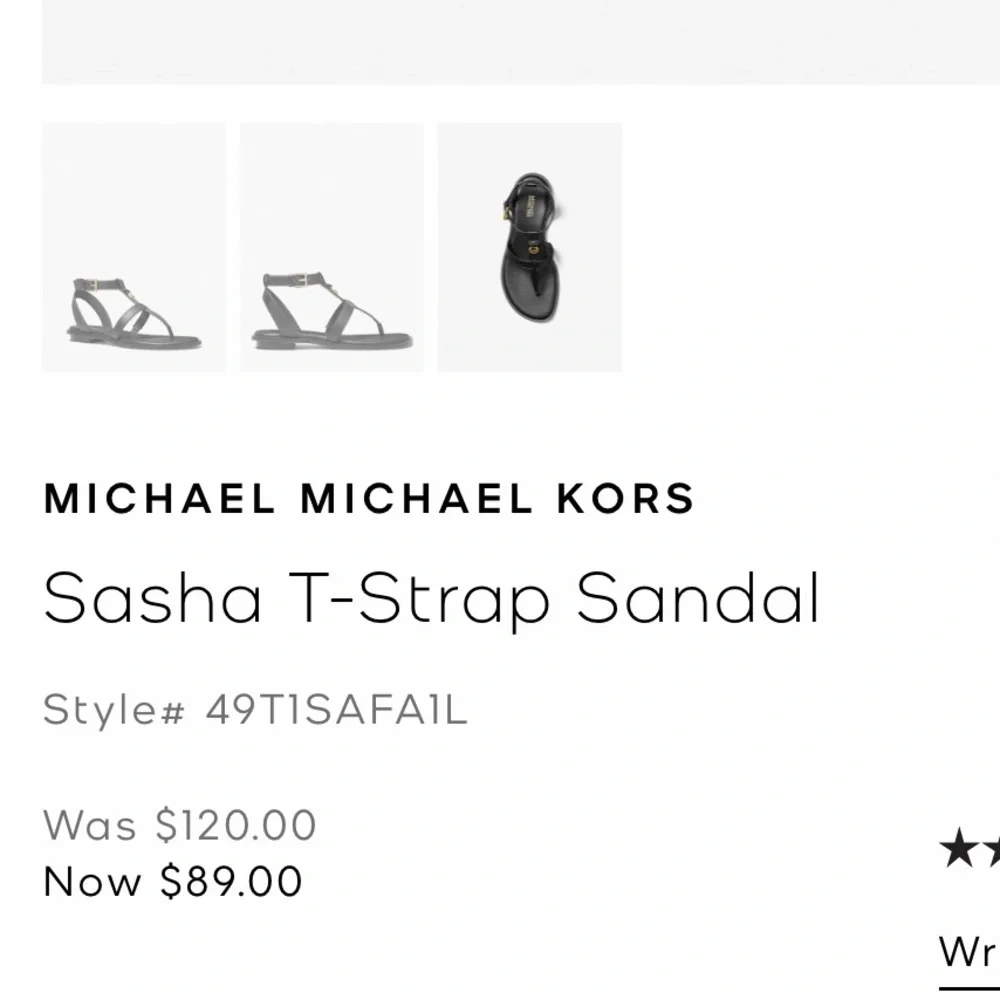Image resolution: width=1000 pixels, height=1000 pixels.
Task: Click the Sasha T-Strap Sandal product title
Action: [430, 596]
